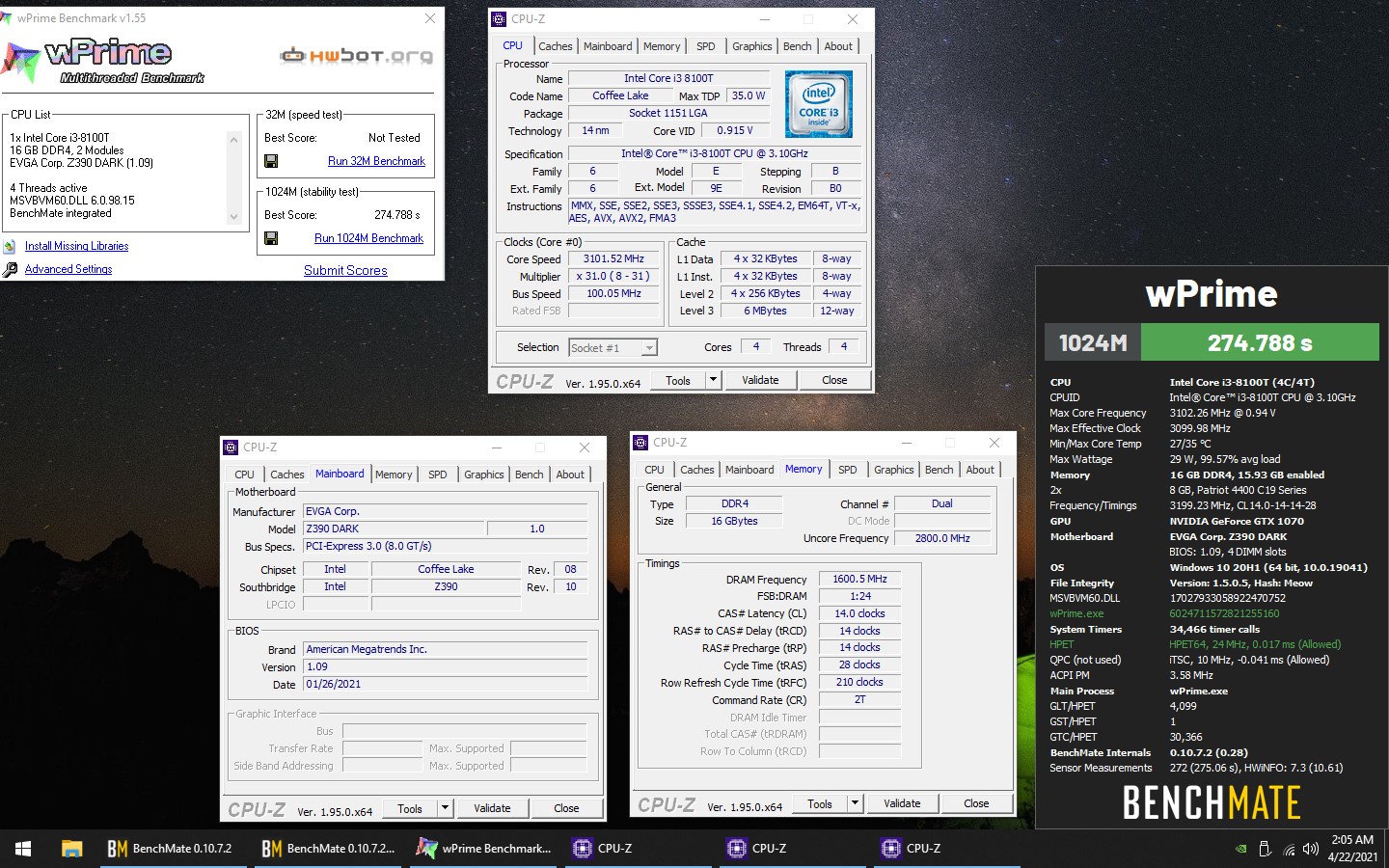Click the NVIDIA tray icon
This screenshot has height=868, width=1389.
pyautogui.click(x=1240, y=849)
